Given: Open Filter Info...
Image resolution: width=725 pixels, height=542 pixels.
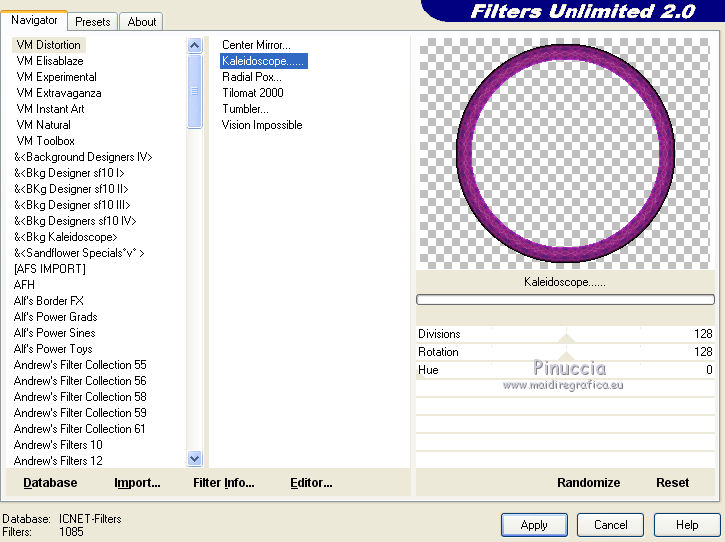Looking at the screenshot, I should click(224, 483).
